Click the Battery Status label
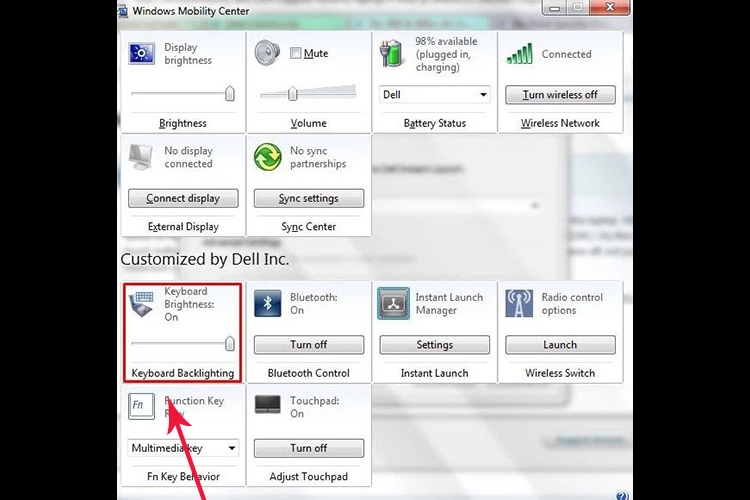 [x=434, y=123]
